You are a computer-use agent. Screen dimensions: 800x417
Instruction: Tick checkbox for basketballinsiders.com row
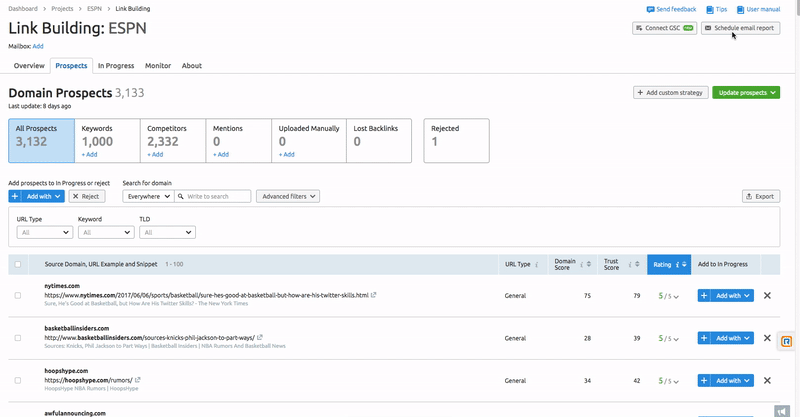18,338
